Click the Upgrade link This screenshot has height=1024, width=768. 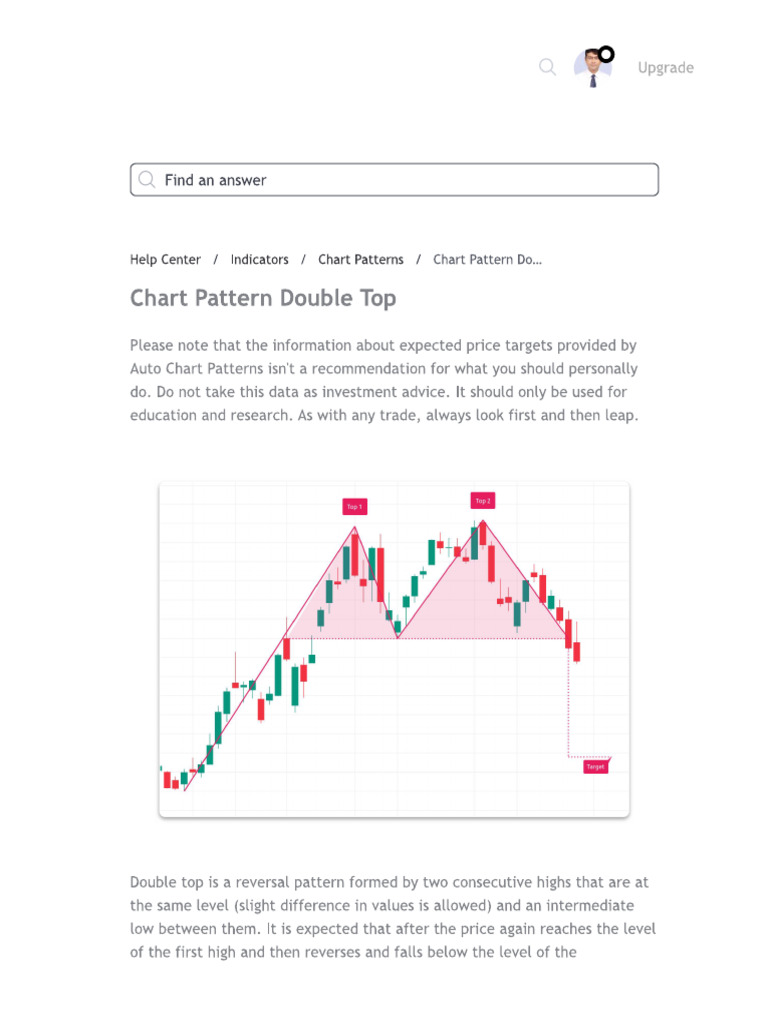[x=665, y=68]
